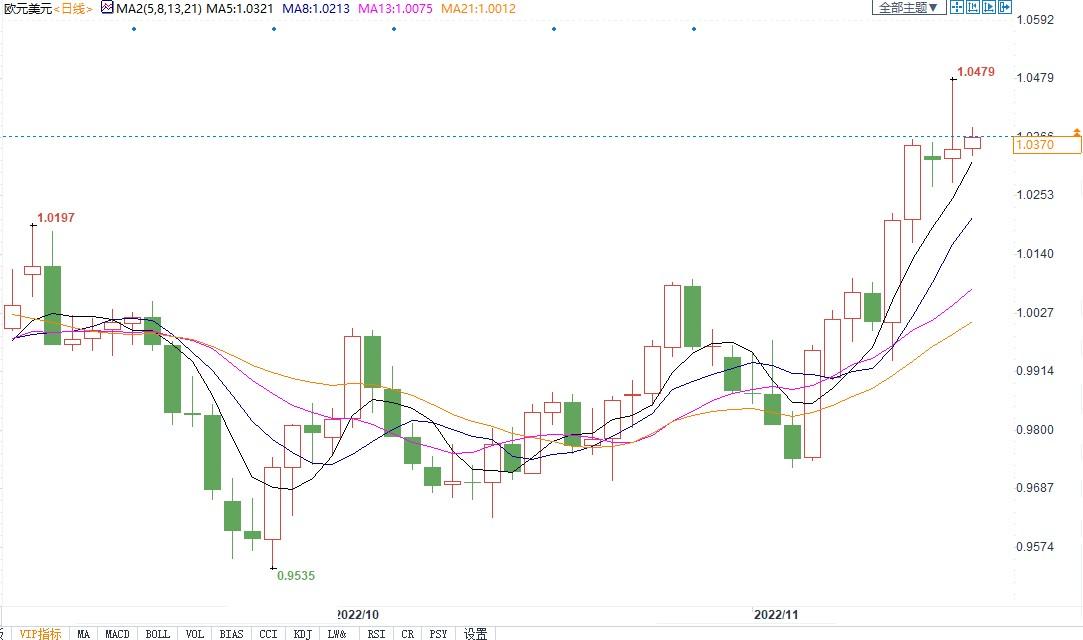Viewport: 1083px width, 640px height.
Task: Open the 设置 settings button
Action: [x=476, y=633]
